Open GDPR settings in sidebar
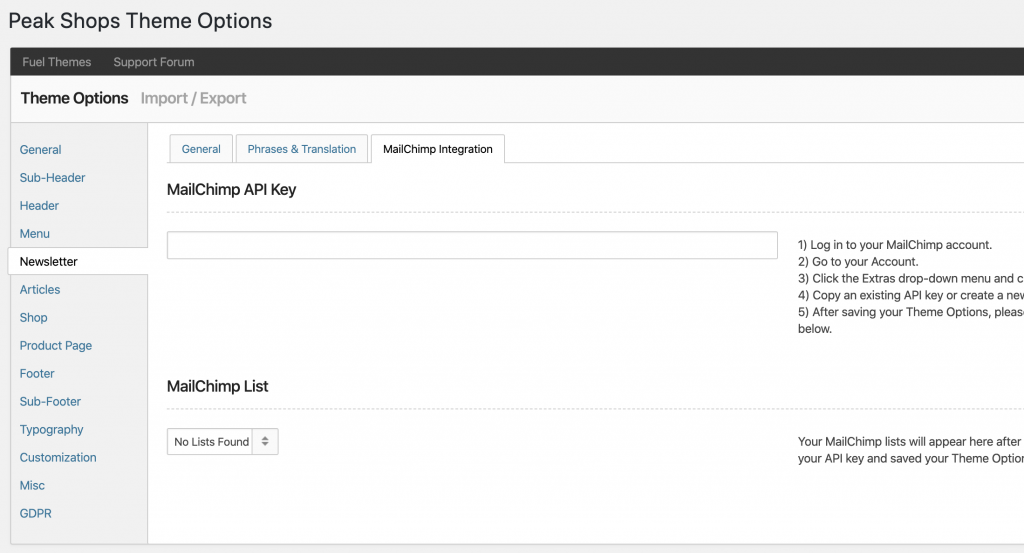Screen dimensions: 1024x553 35,514
